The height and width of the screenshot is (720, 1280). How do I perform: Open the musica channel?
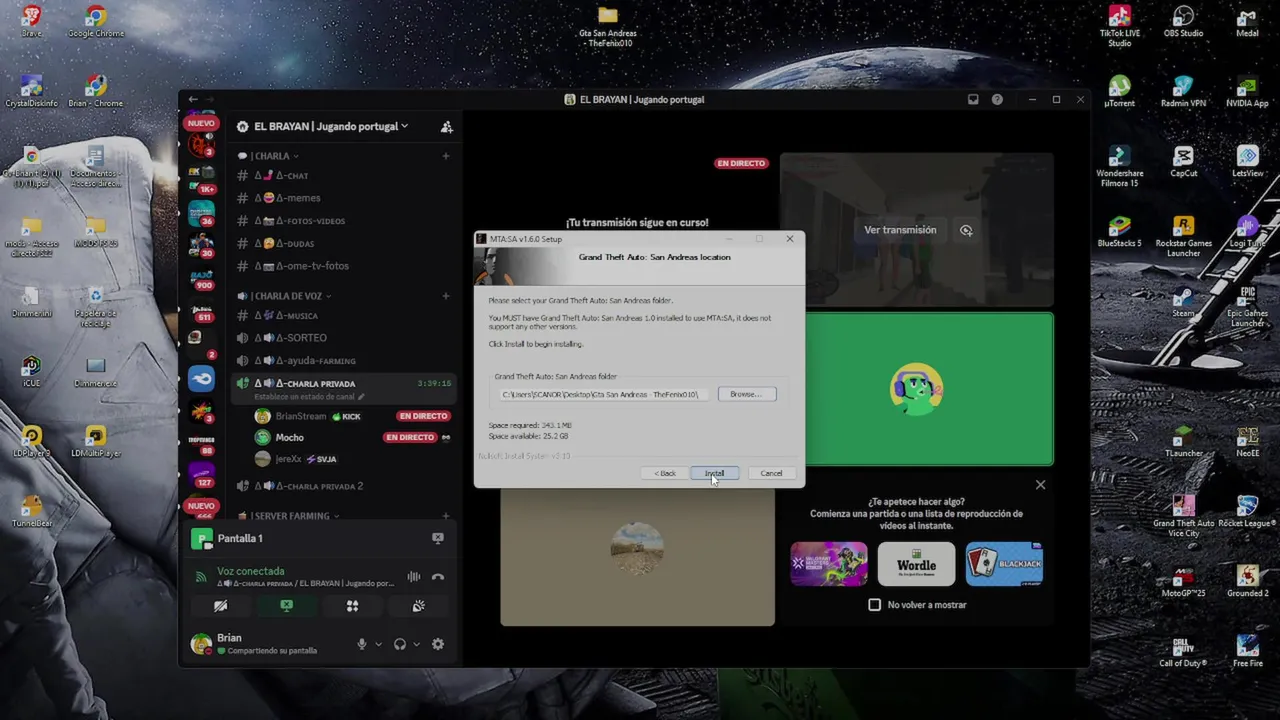pyautogui.click(x=343, y=316)
